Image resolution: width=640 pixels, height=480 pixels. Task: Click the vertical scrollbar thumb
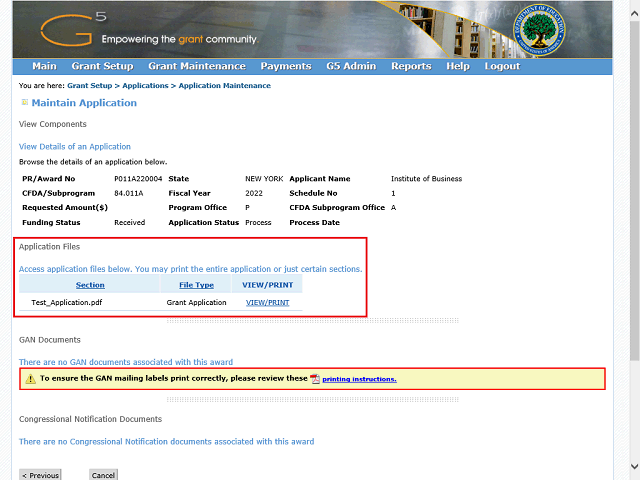pos(634,191)
